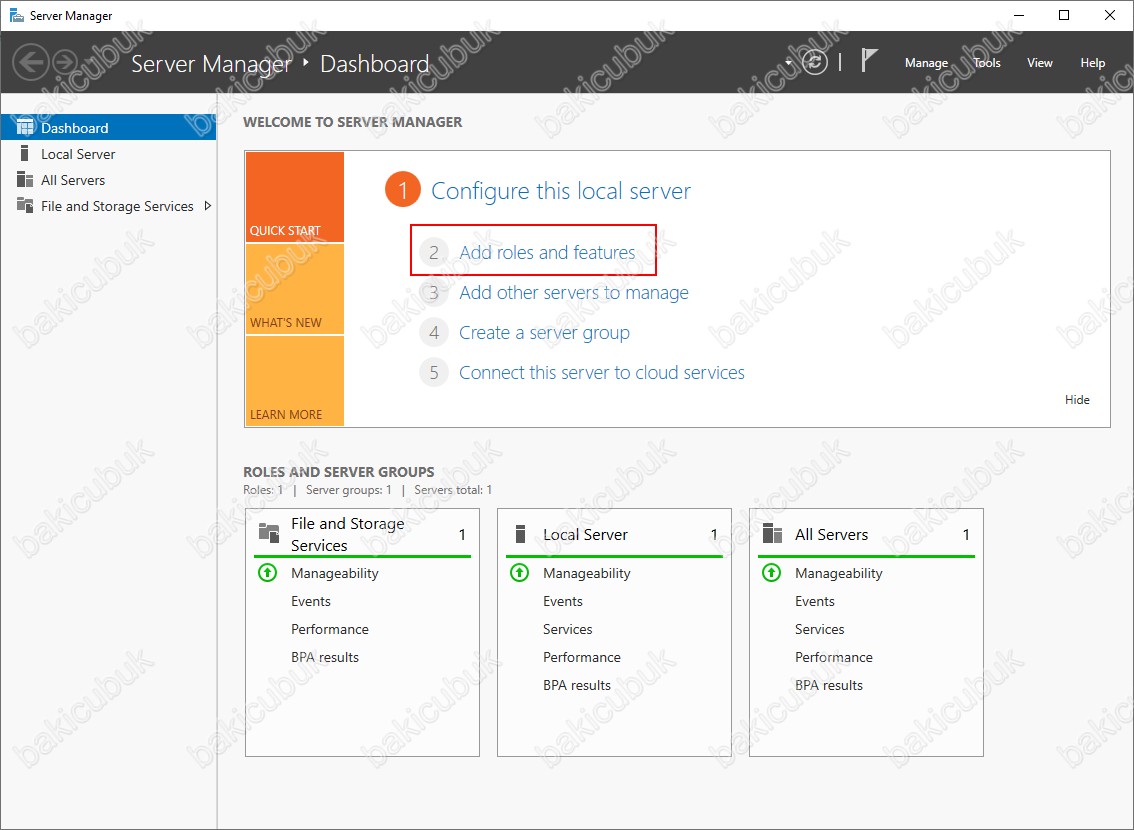This screenshot has width=1134, height=830.
Task: Click Server Manager title bar app icon
Action: (x=16, y=15)
